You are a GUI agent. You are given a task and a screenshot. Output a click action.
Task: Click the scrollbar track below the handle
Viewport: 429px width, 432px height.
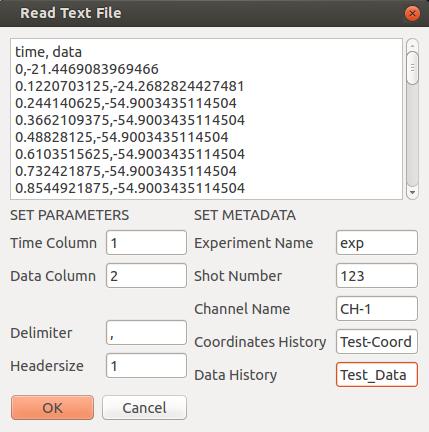tap(412, 136)
